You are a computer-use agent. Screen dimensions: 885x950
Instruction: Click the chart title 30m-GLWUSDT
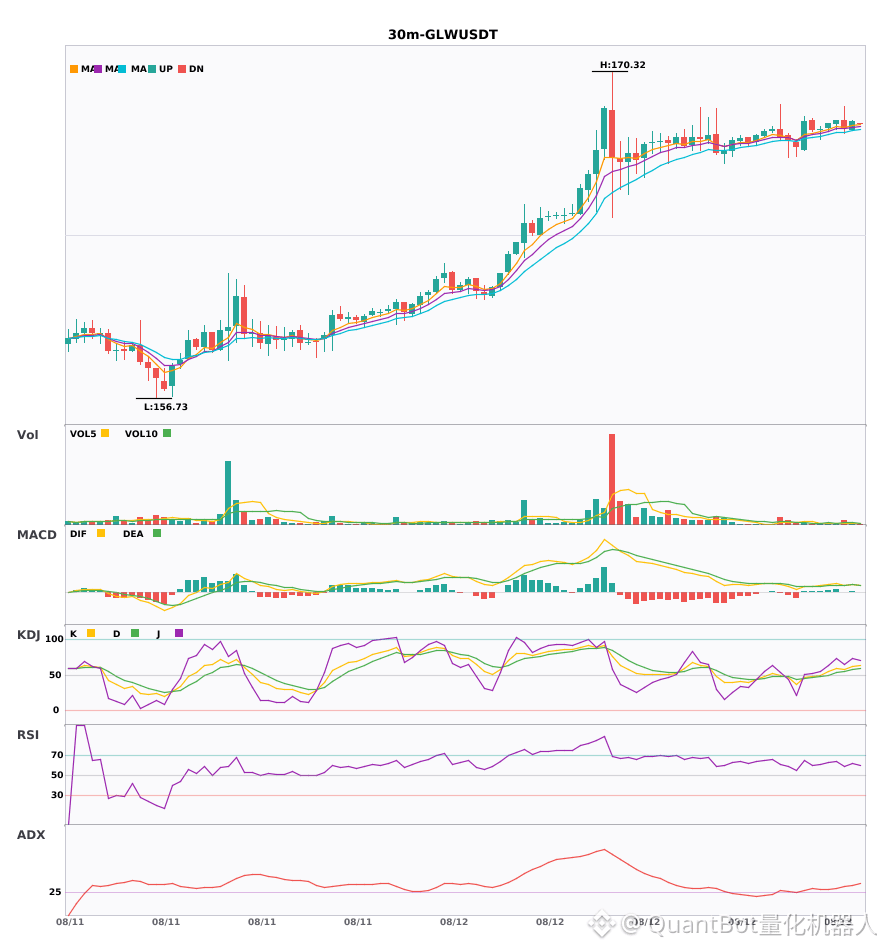443,35
